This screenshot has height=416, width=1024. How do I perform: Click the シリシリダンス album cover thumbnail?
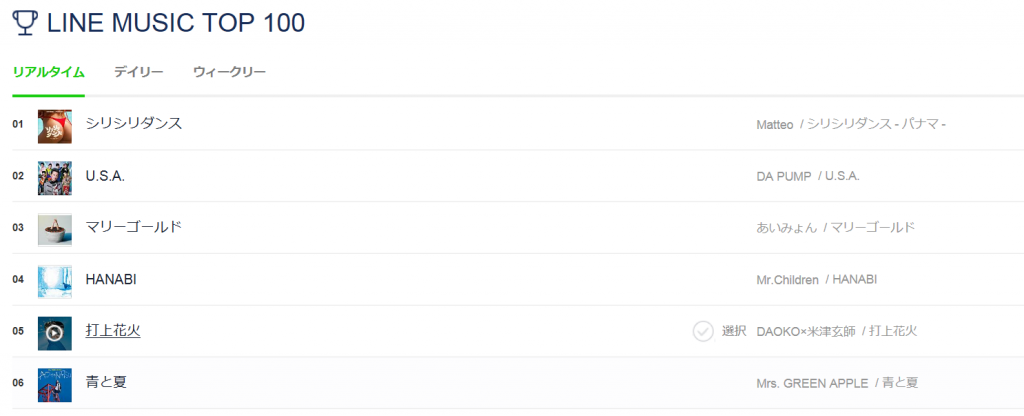pyautogui.click(x=54, y=125)
